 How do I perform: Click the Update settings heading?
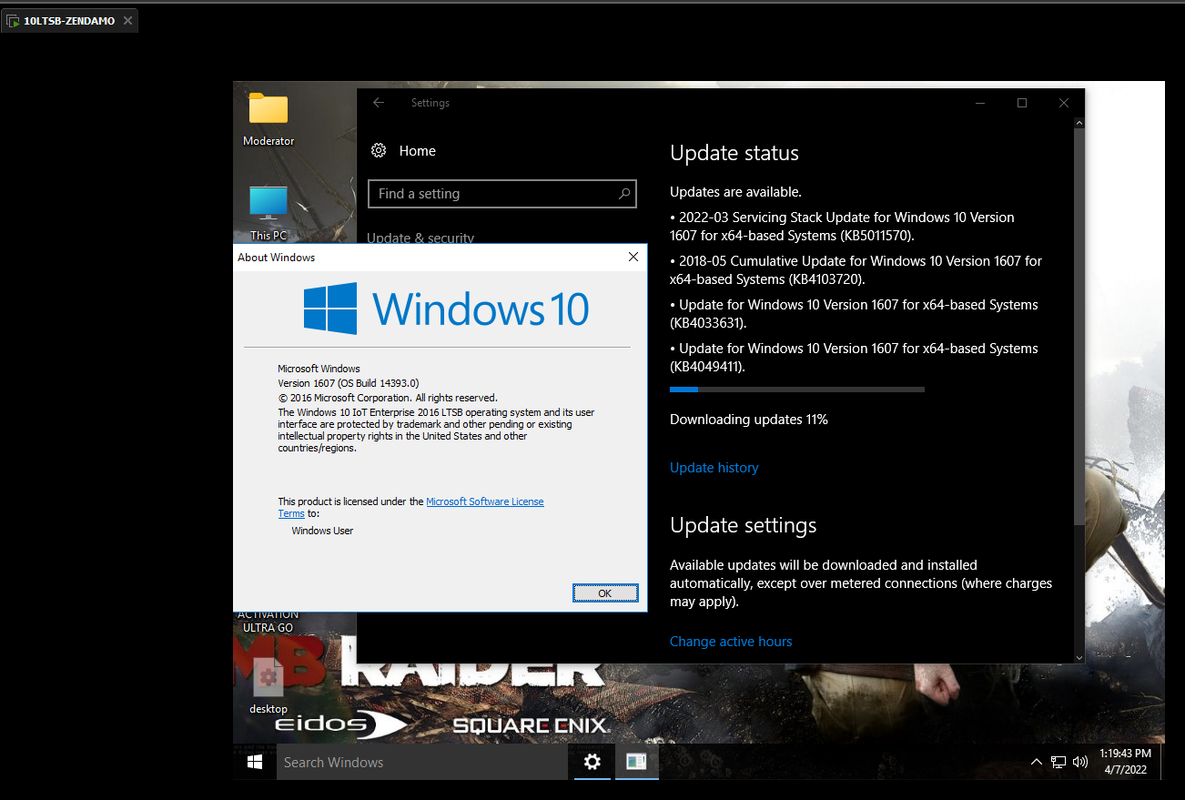click(743, 525)
